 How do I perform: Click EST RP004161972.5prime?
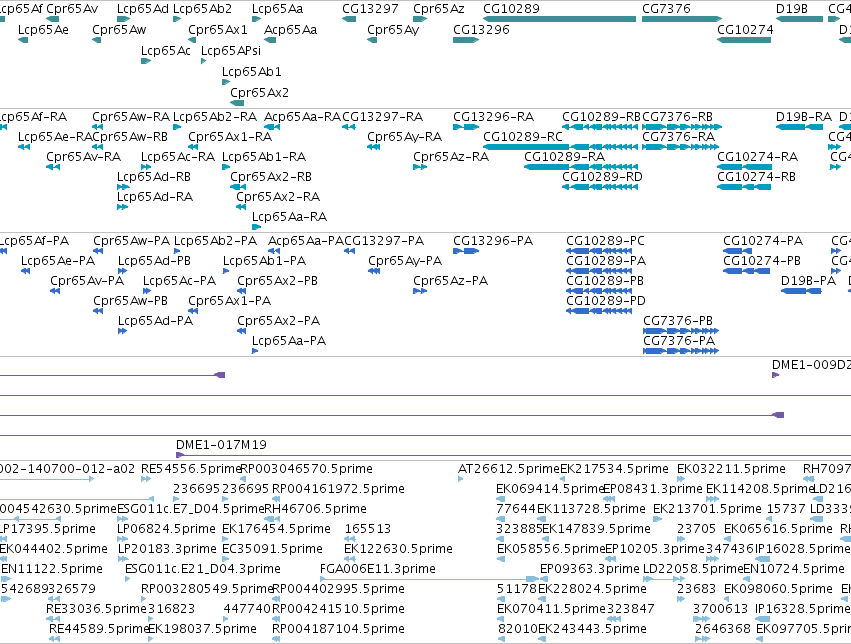pyautogui.click(x=276, y=499)
